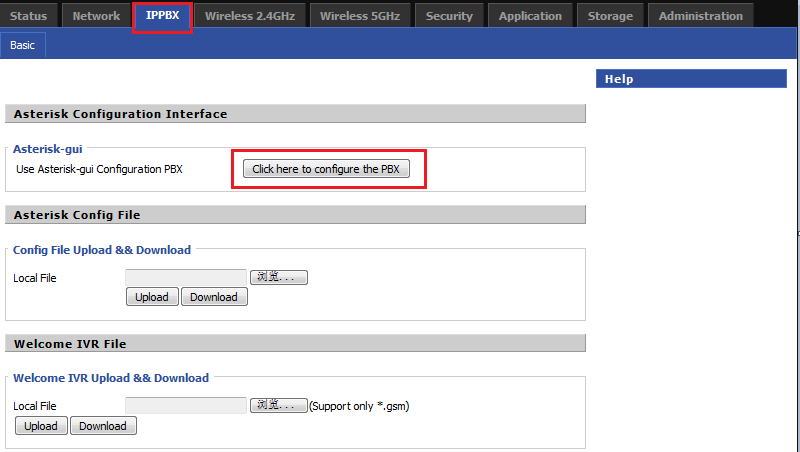This screenshot has height=452, width=800.
Task: Download the Welcome IVR file
Action: click(103, 426)
